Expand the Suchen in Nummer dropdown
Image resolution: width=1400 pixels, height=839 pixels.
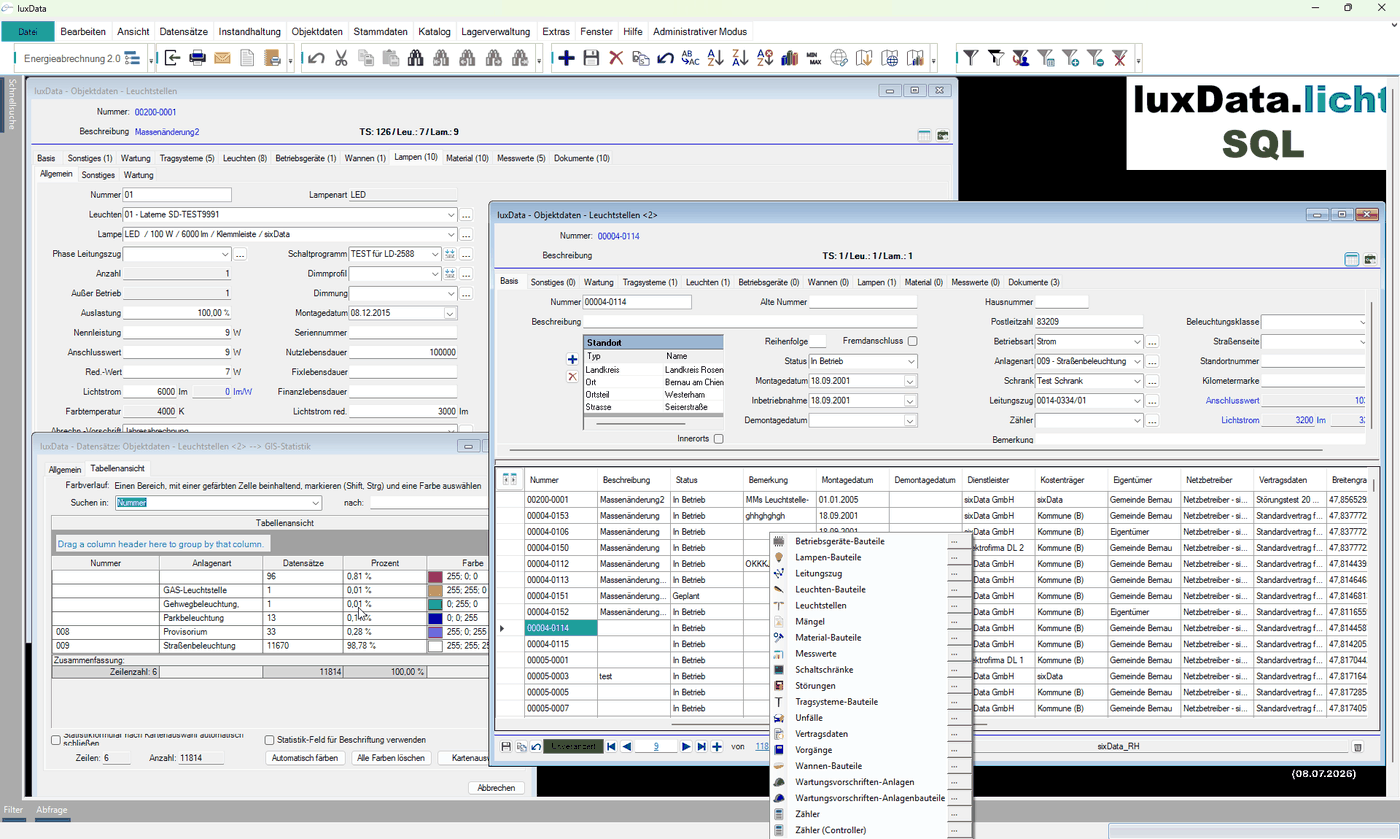(316, 503)
